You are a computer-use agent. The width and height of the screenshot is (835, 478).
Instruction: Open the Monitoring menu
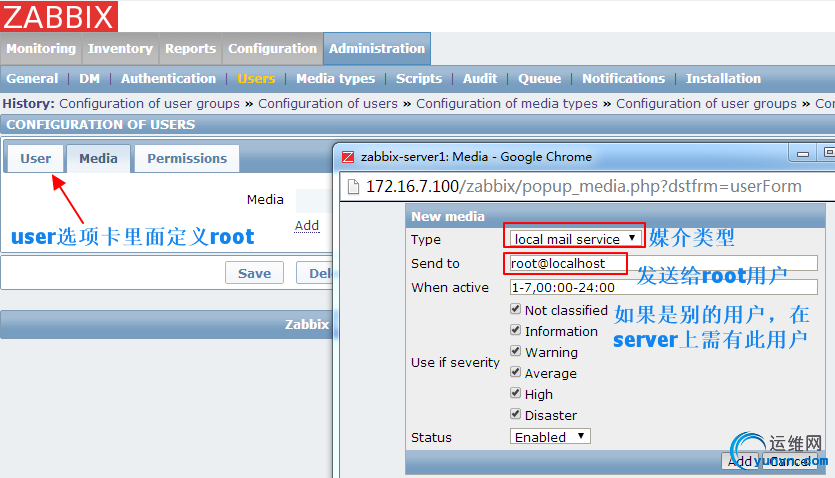point(41,48)
